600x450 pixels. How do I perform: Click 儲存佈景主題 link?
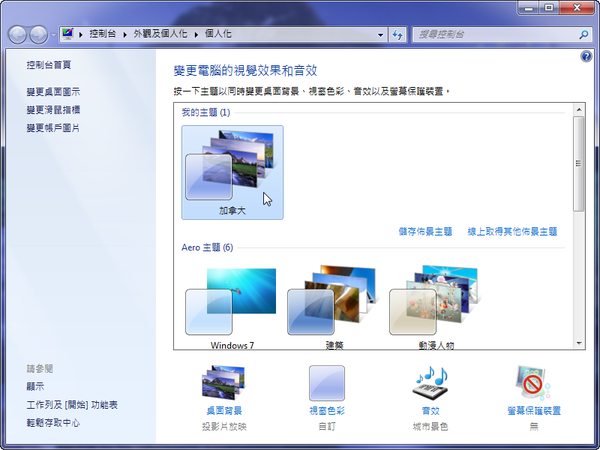tap(425, 232)
